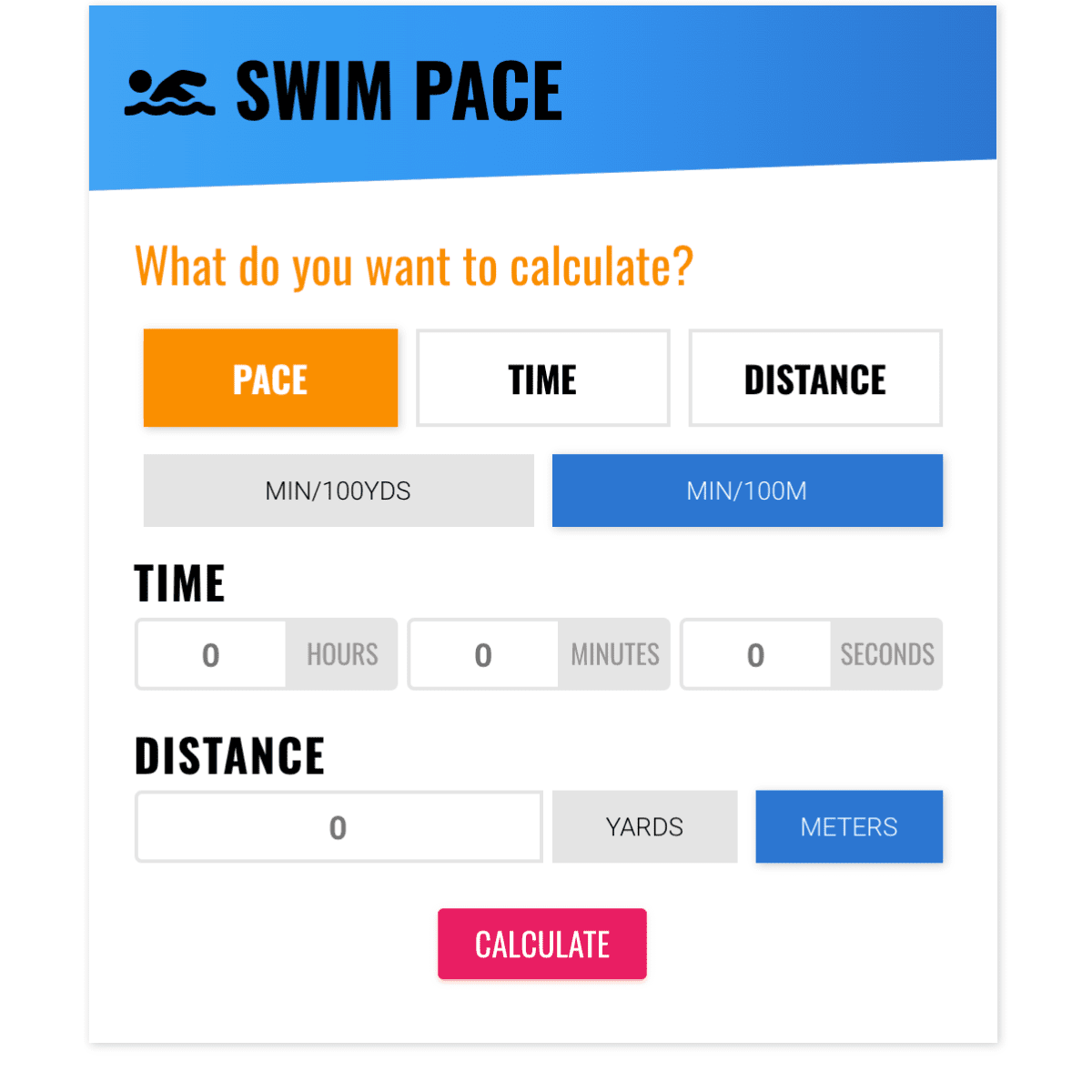Image resolution: width=1092 pixels, height=1092 pixels.
Task: Click the SWIM PACE title text
Action: pyautogui.click(x=399, y=88)
